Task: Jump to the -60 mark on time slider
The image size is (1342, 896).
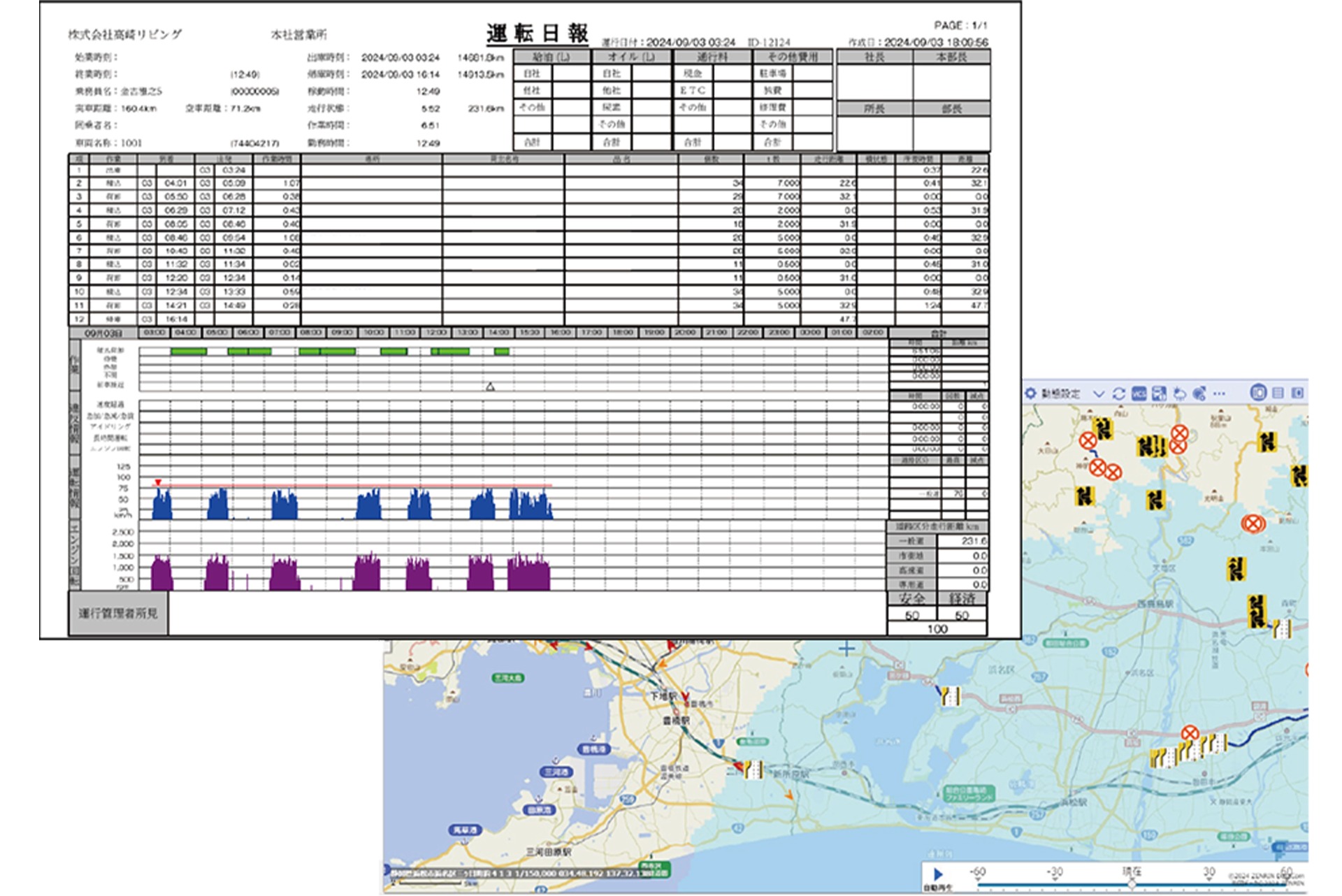Action: coord(977,872)
